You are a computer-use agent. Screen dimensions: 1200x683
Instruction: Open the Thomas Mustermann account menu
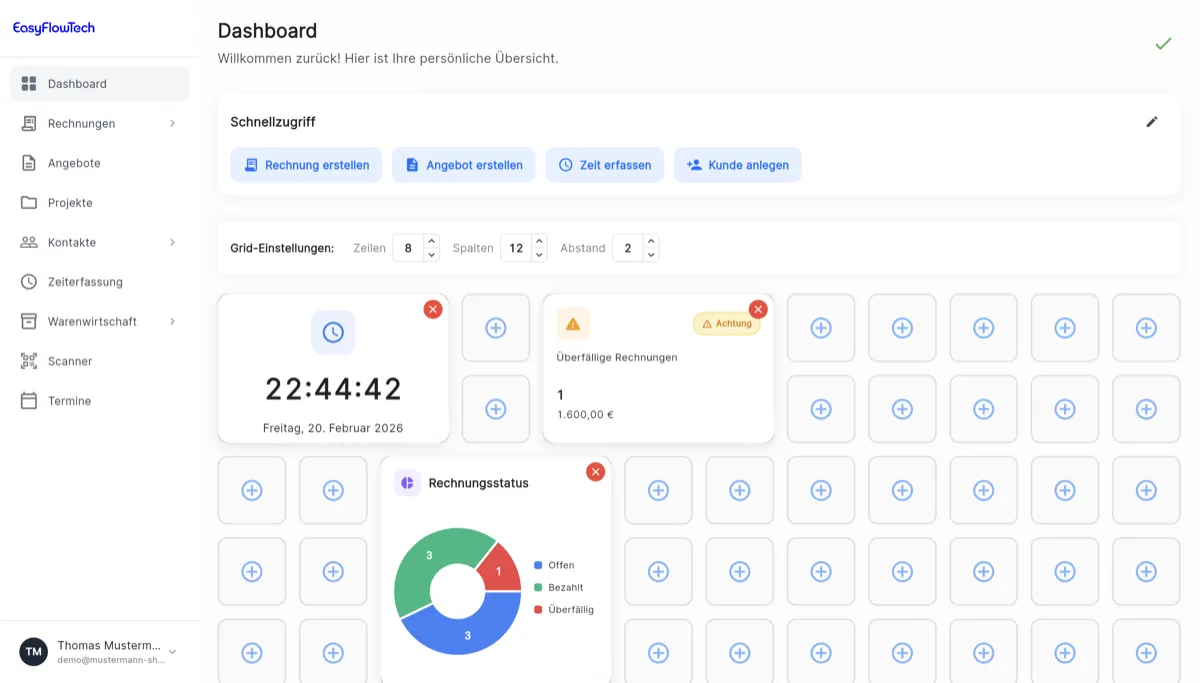pos(95,651)
